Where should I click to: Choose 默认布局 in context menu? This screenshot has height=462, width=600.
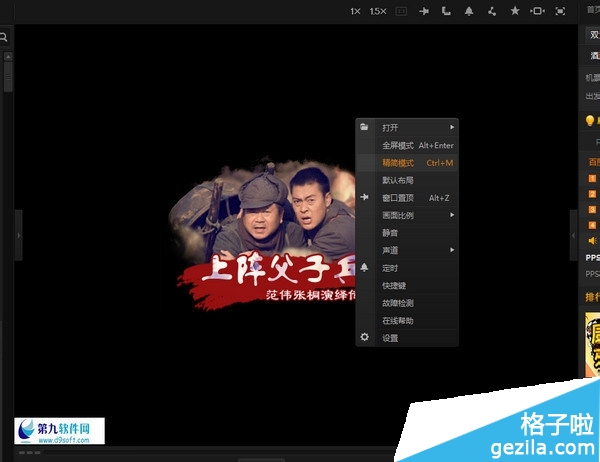tap(407, 180)
